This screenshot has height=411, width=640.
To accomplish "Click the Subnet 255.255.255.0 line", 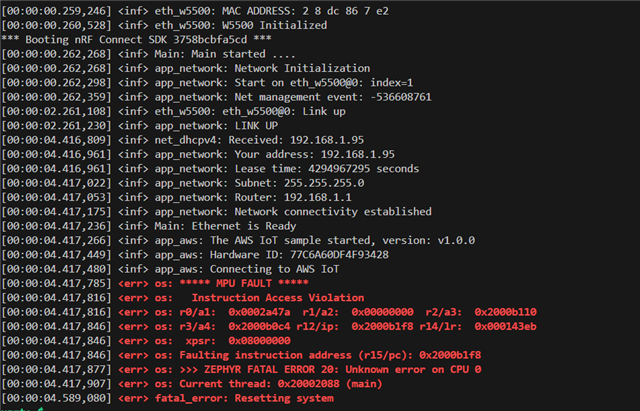I will coord(183,183).
